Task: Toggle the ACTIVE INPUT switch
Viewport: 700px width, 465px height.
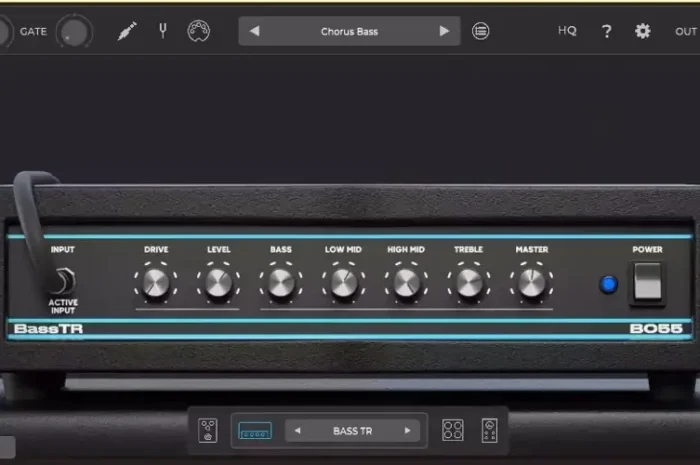Action: coord(62,281)
